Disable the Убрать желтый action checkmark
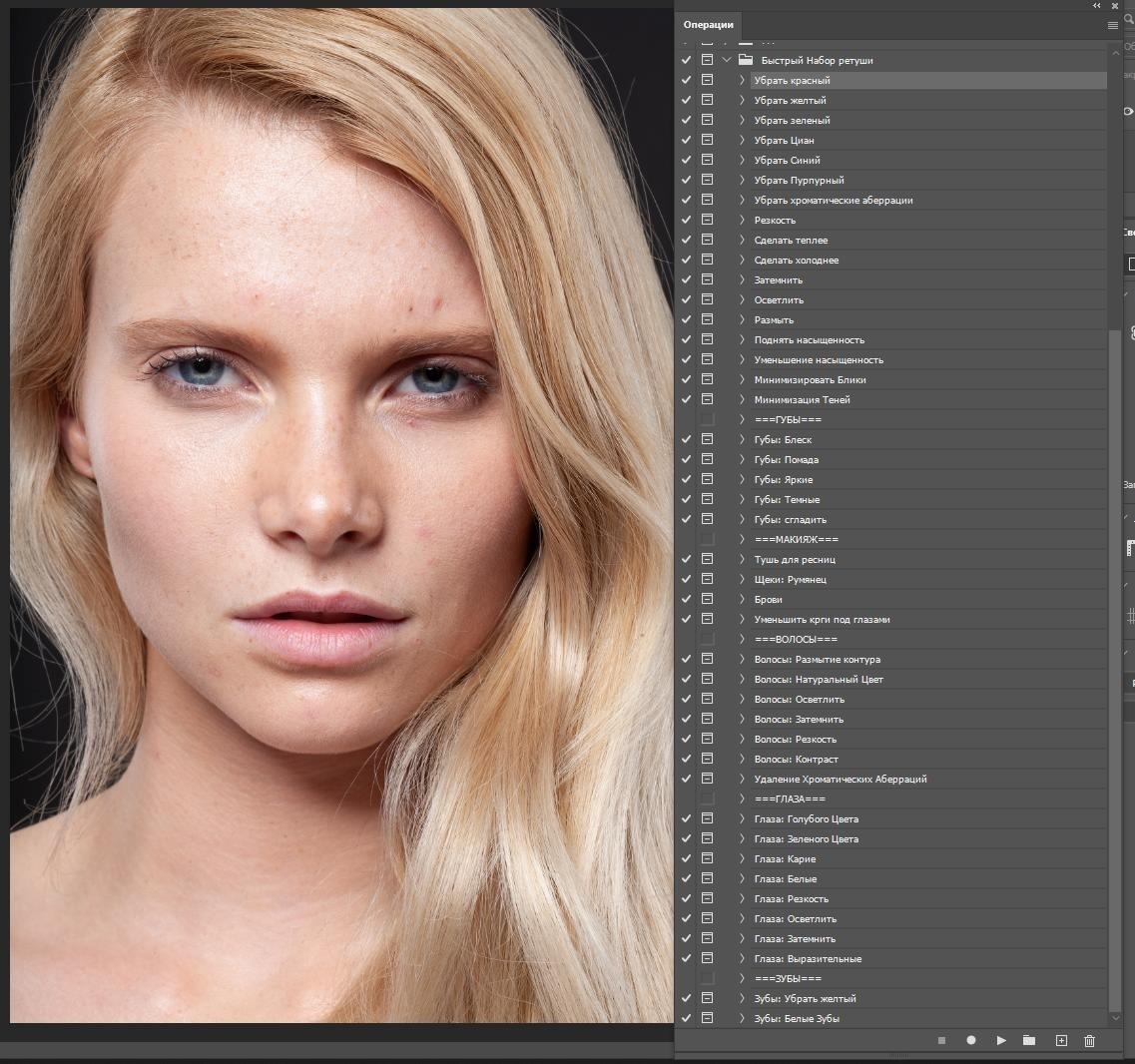1135x1064 pixels. [x=686, y=100]
